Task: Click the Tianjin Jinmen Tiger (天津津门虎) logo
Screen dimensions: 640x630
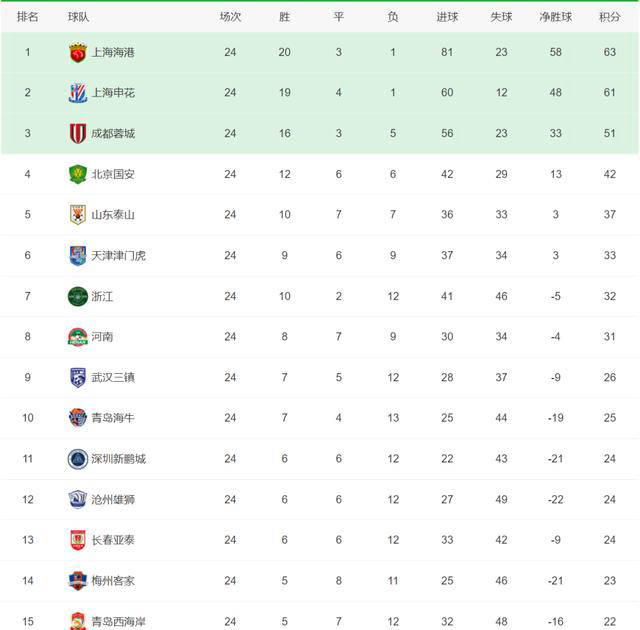Action: [x=78, y=255]
